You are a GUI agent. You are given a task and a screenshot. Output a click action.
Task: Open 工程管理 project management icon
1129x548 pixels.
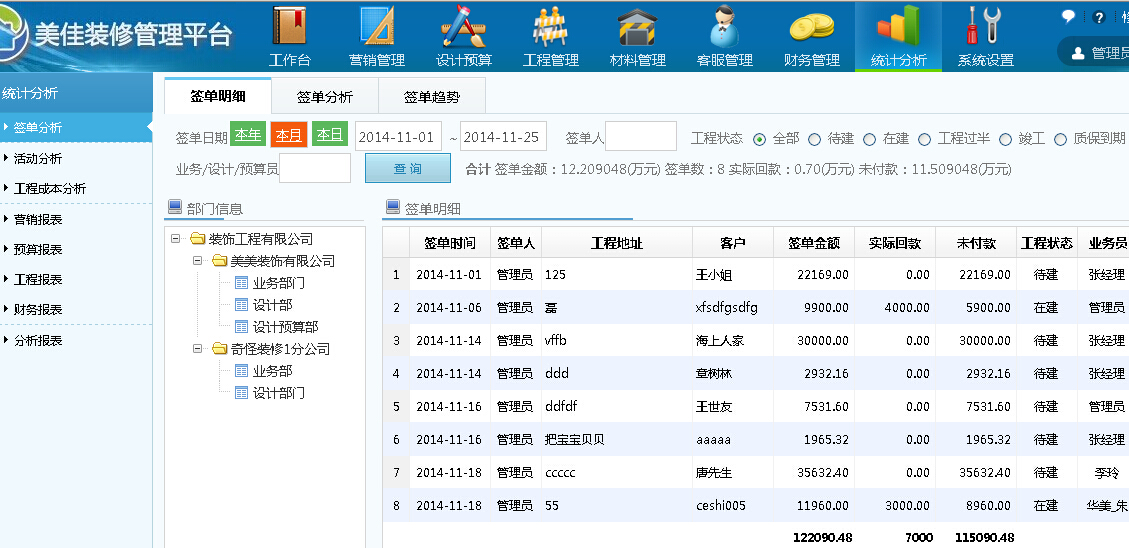point(551,36)
